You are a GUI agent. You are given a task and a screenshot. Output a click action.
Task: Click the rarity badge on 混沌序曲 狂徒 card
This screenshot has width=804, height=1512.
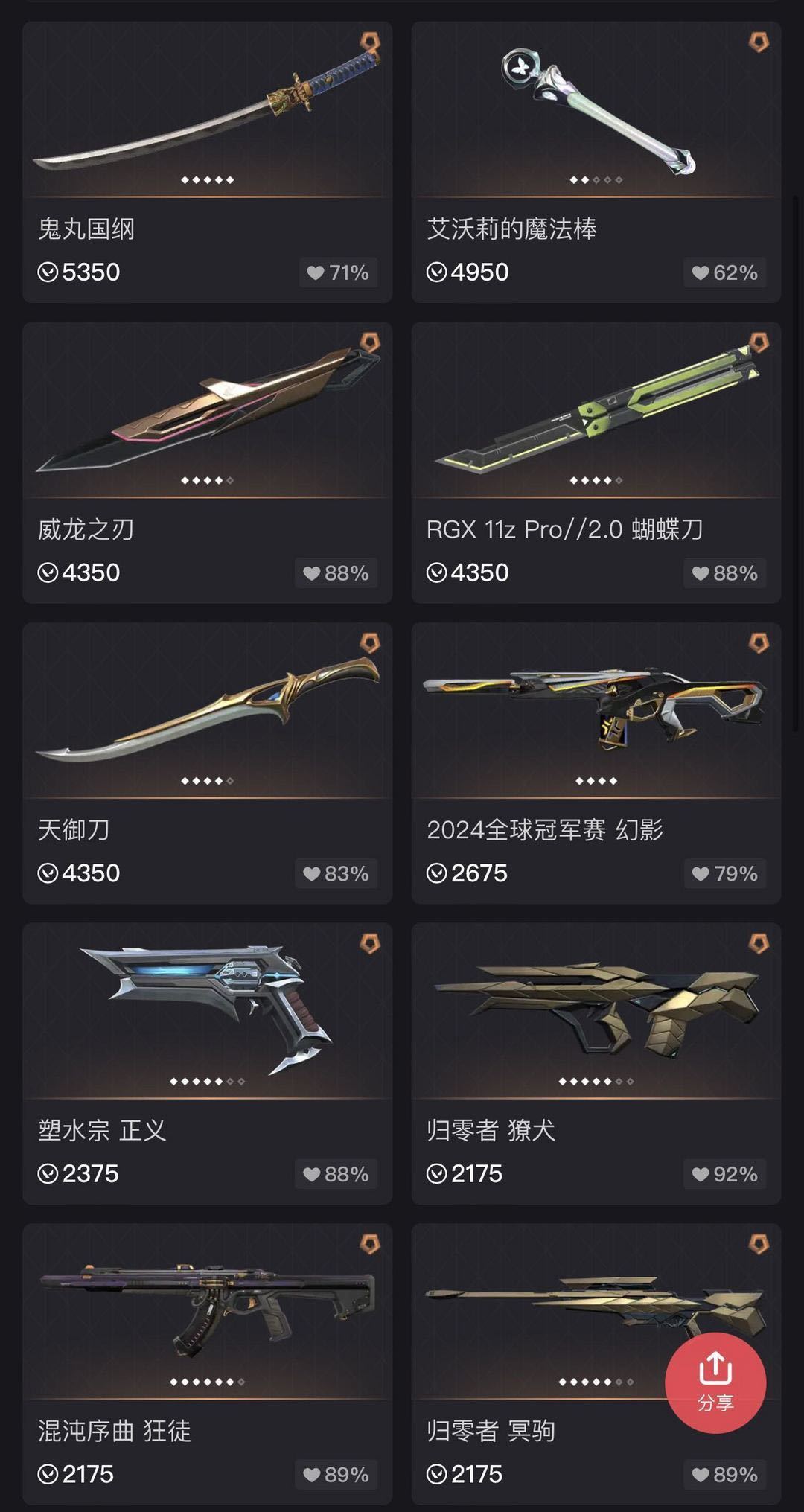370,1243
